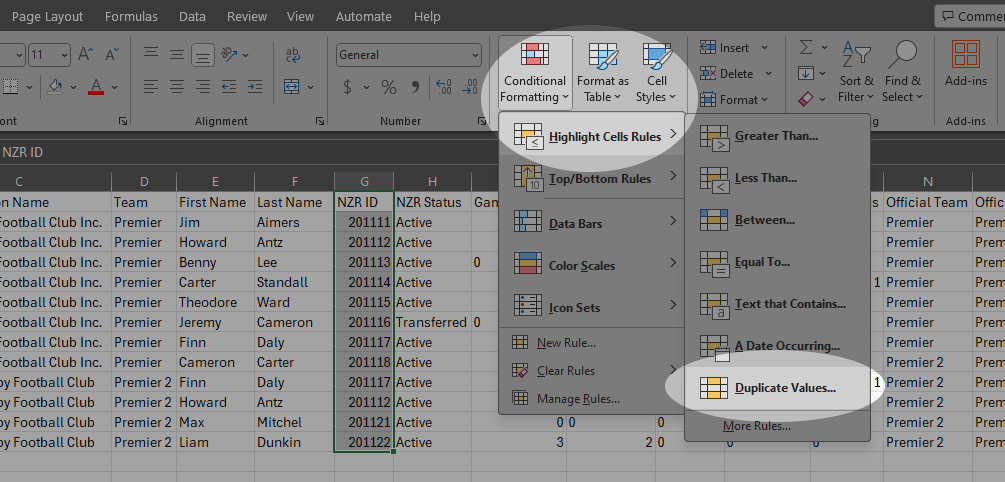
Task: Switch to the Automate tab
Action: [x=363, y=17]
